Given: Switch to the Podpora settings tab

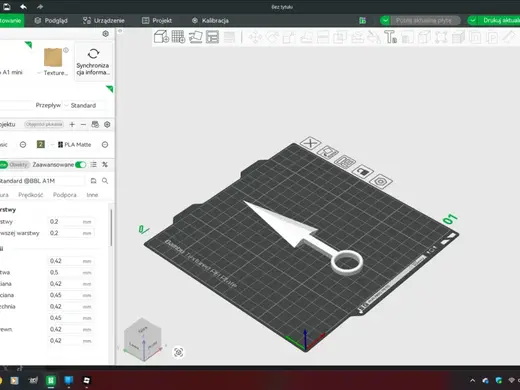Looking at the screenshot, I should [65, 195].
